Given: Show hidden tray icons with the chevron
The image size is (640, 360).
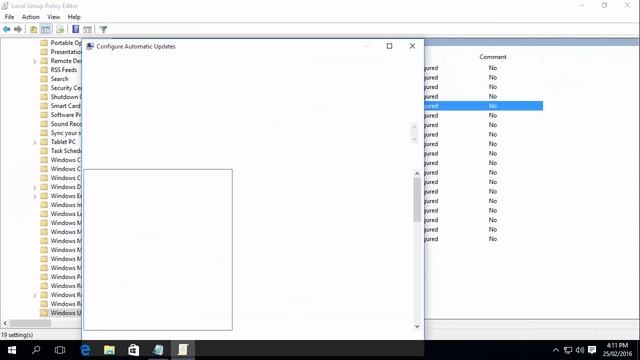Looking at the screenshot, I should click(x=556, y=350).
